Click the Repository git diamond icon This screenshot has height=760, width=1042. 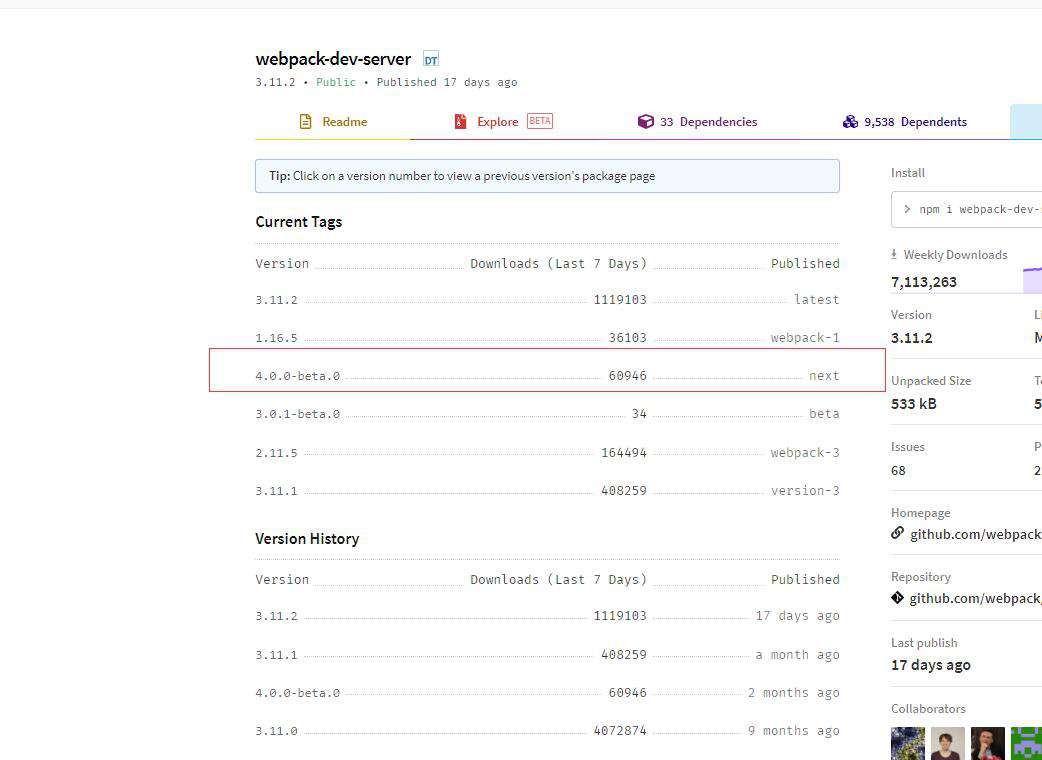[897, 598]
